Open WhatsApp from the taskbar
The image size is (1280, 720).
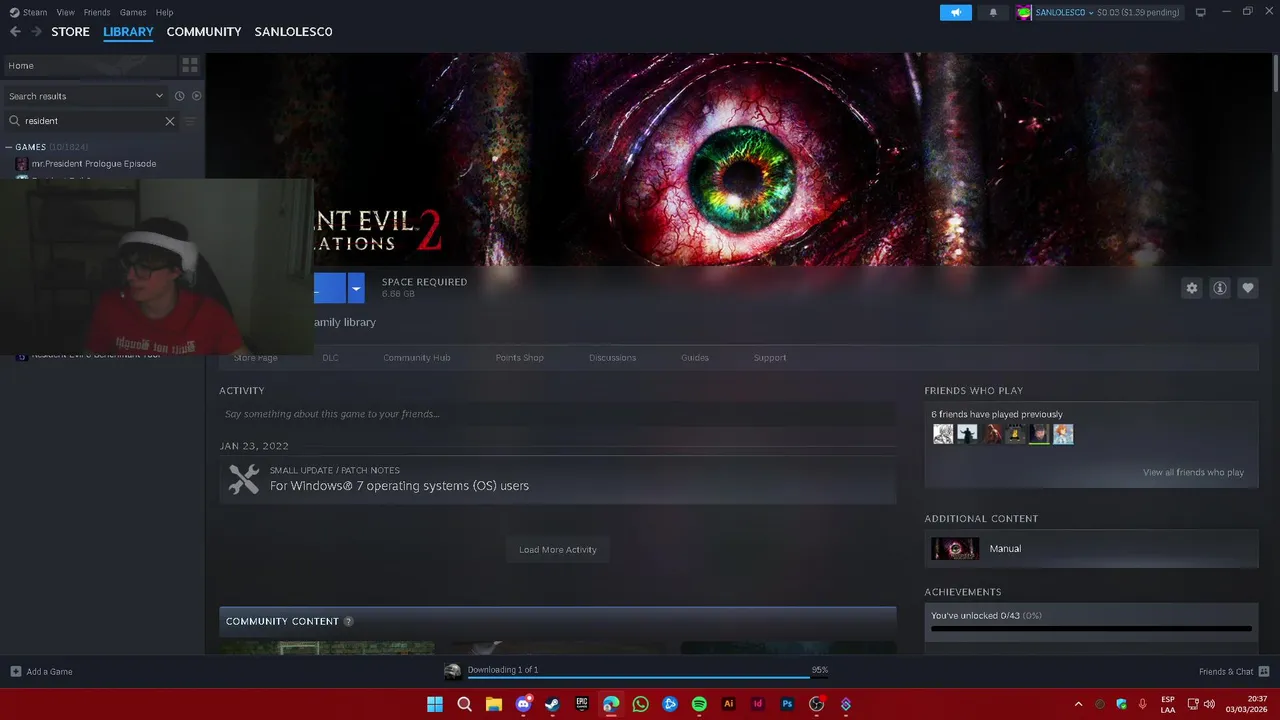(641, 704)
